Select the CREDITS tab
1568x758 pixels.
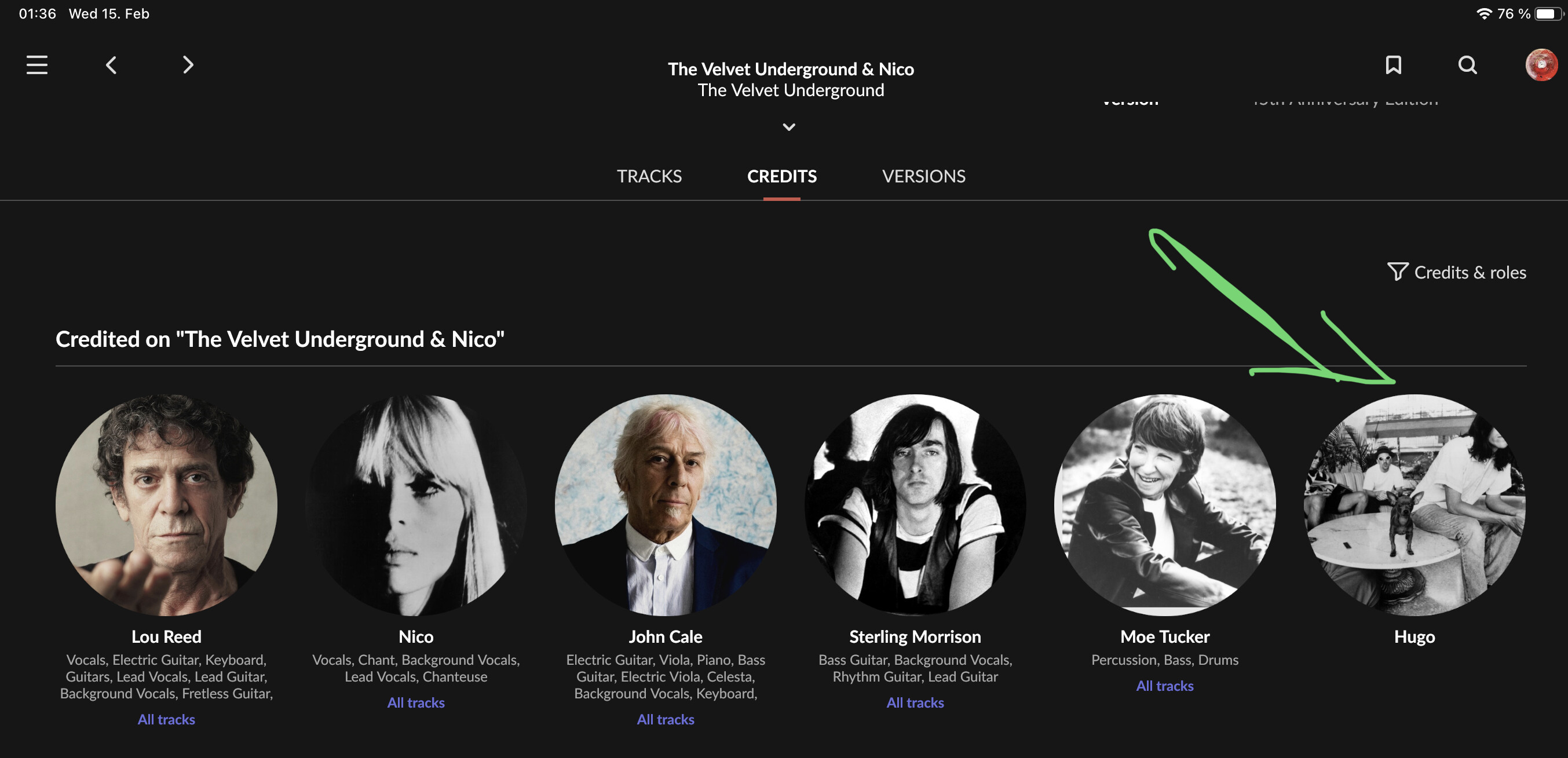781,177
